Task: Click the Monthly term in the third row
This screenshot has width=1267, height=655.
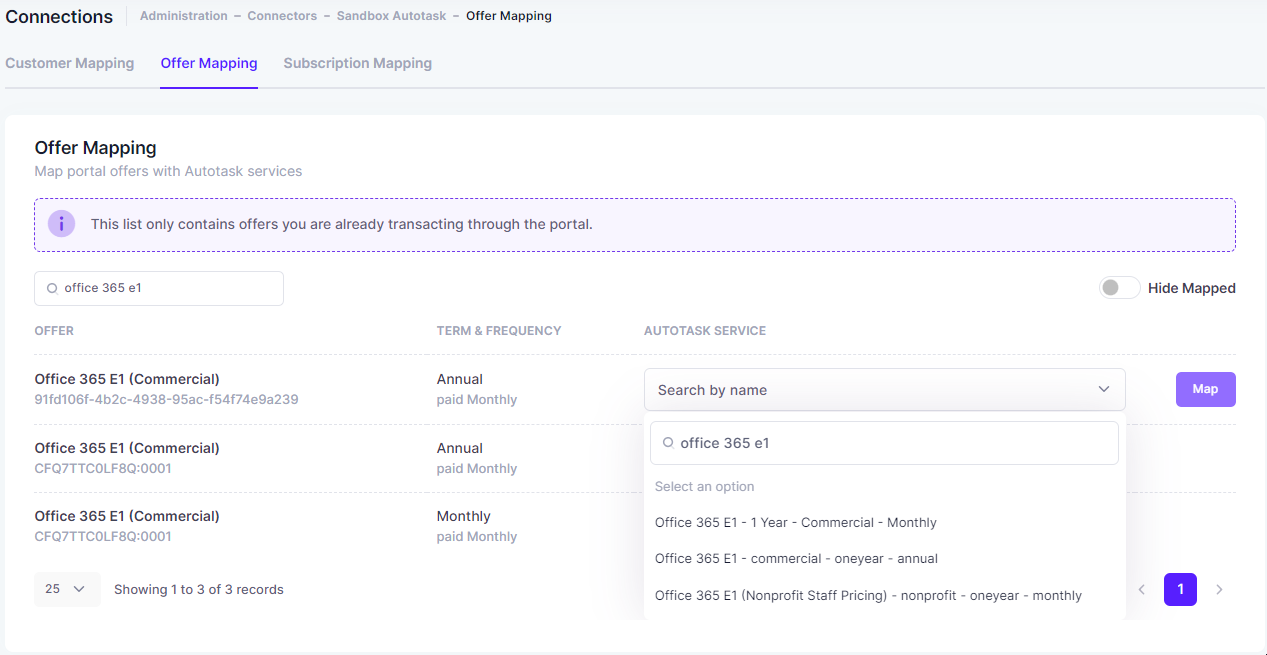Action: [463, 516]
